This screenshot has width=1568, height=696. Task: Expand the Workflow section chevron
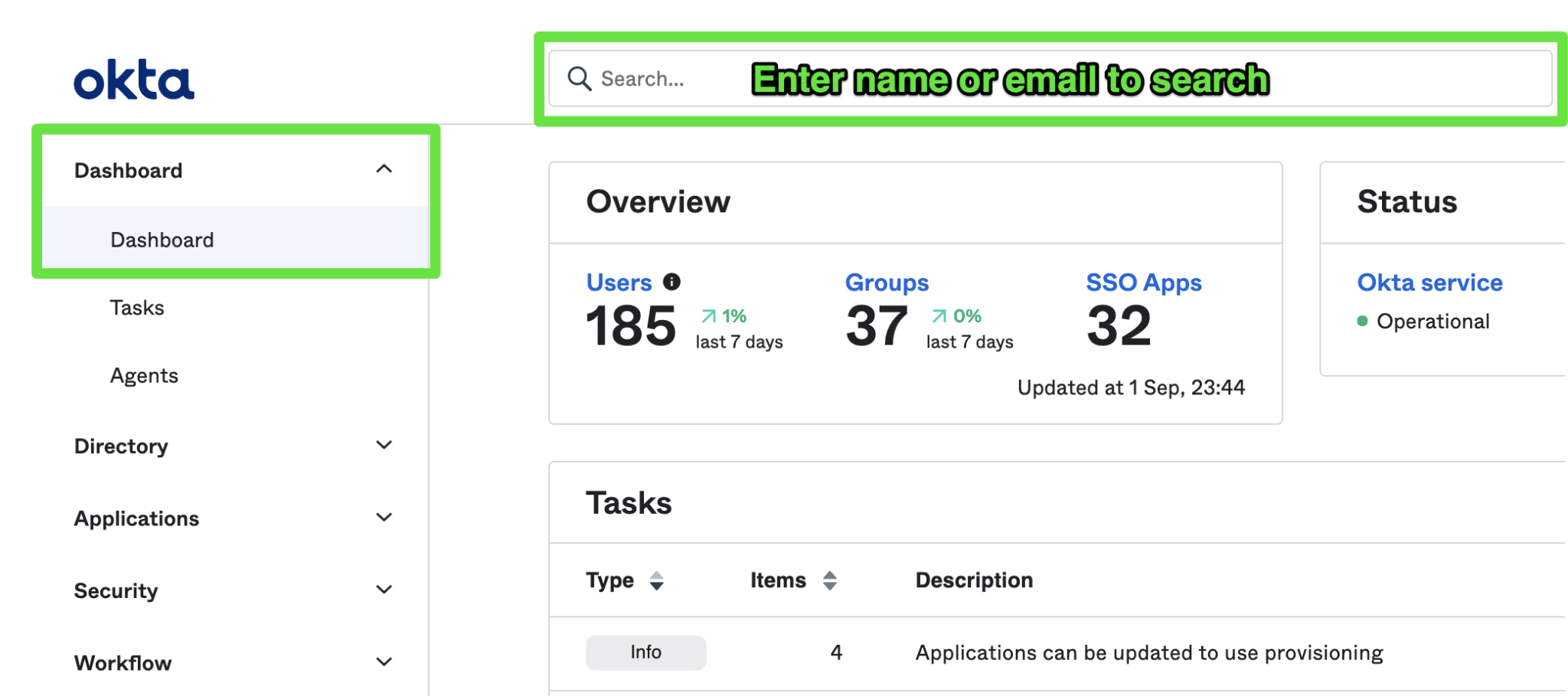point(384,662)
